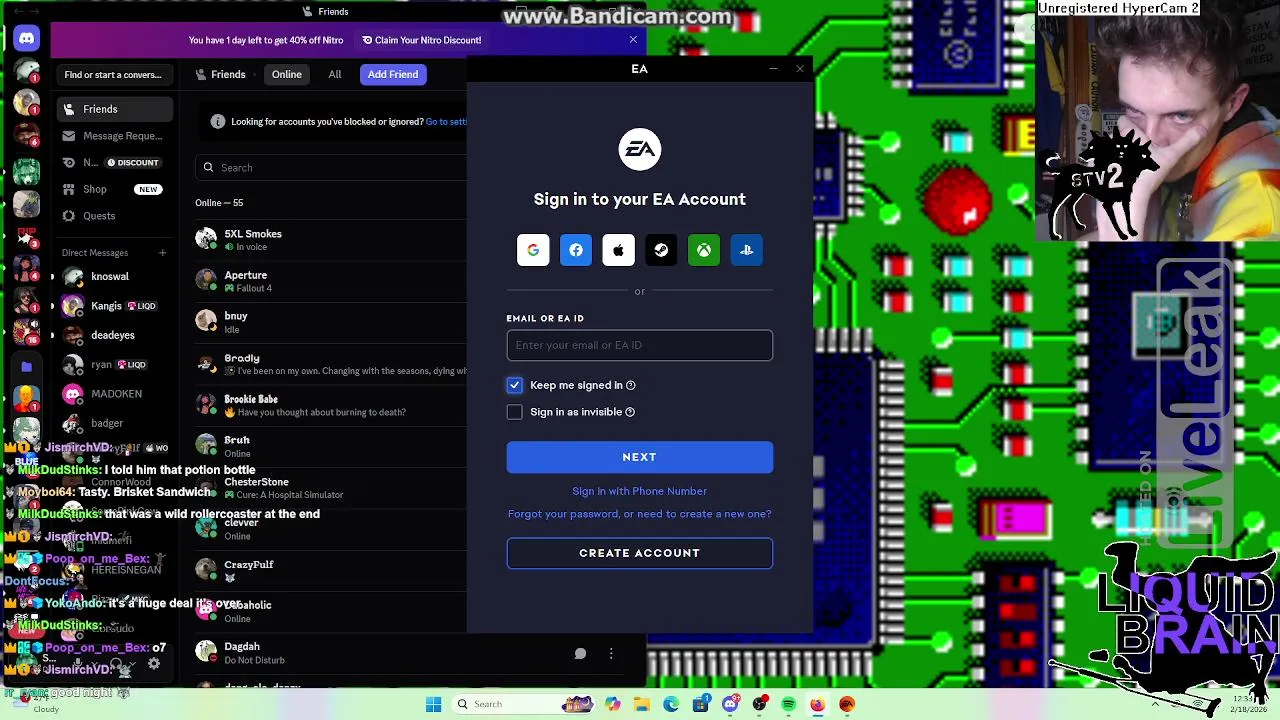Open File Explorer from the taskbar
1280x720 pixels.
pyautogui.click(x=642, y=704)
